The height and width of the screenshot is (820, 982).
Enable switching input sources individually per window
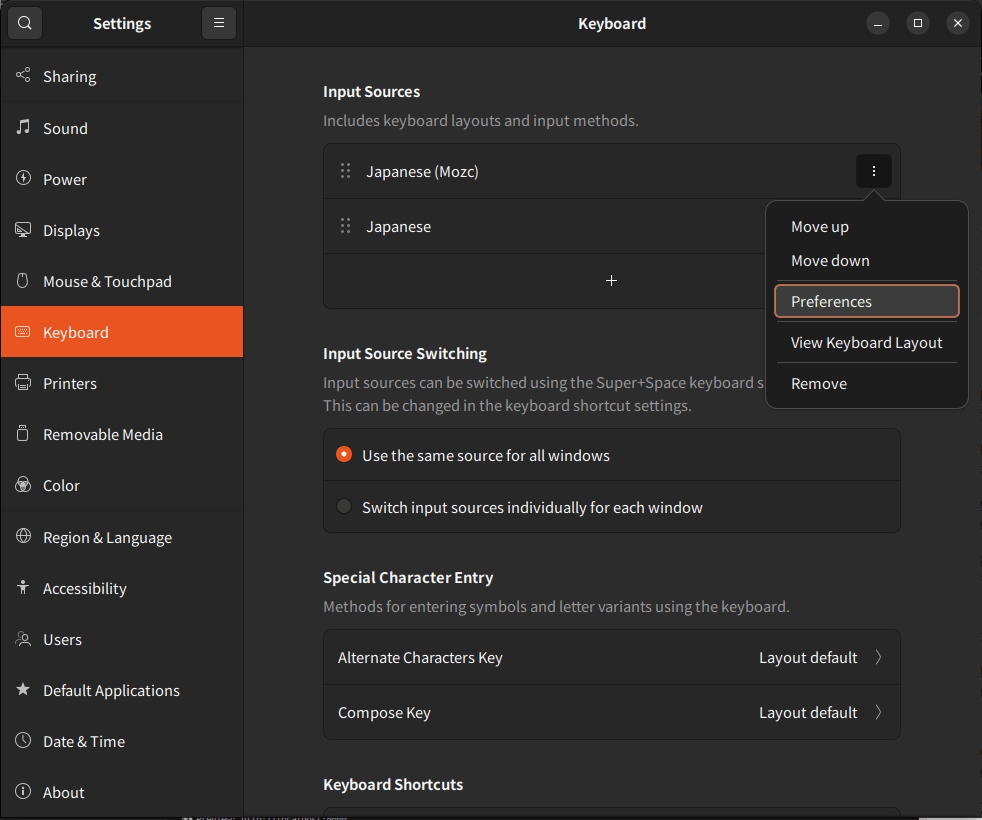tap(344, 507)
